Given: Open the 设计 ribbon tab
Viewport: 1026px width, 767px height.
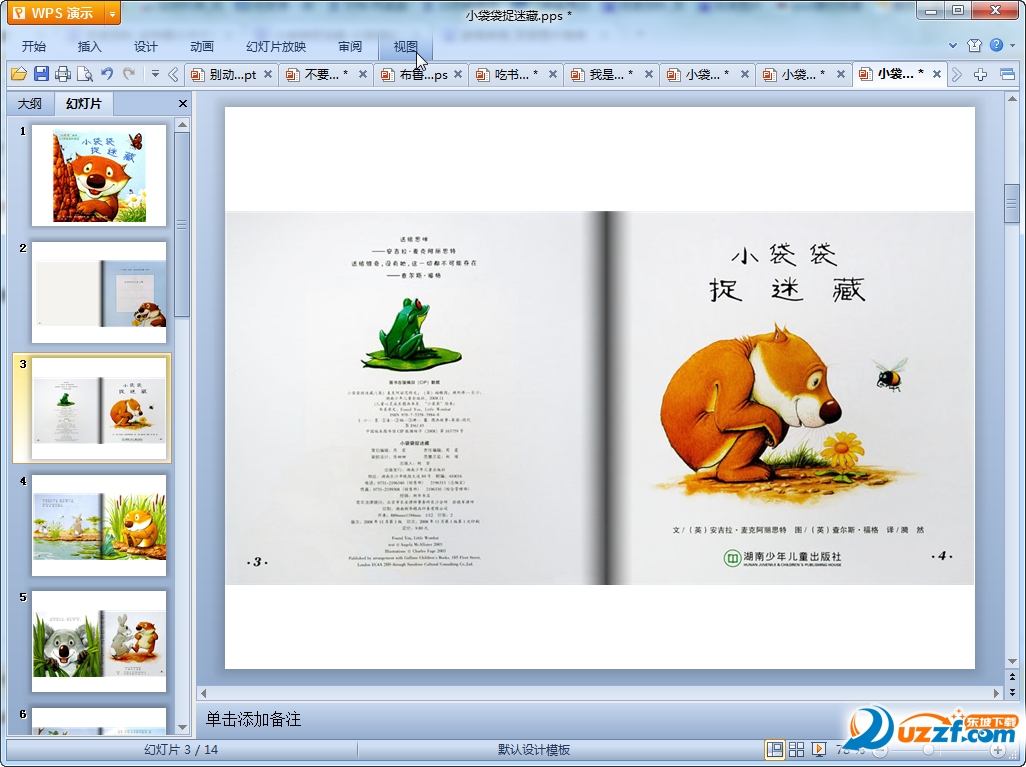Looking at the screenshot, I should point(145,46).
